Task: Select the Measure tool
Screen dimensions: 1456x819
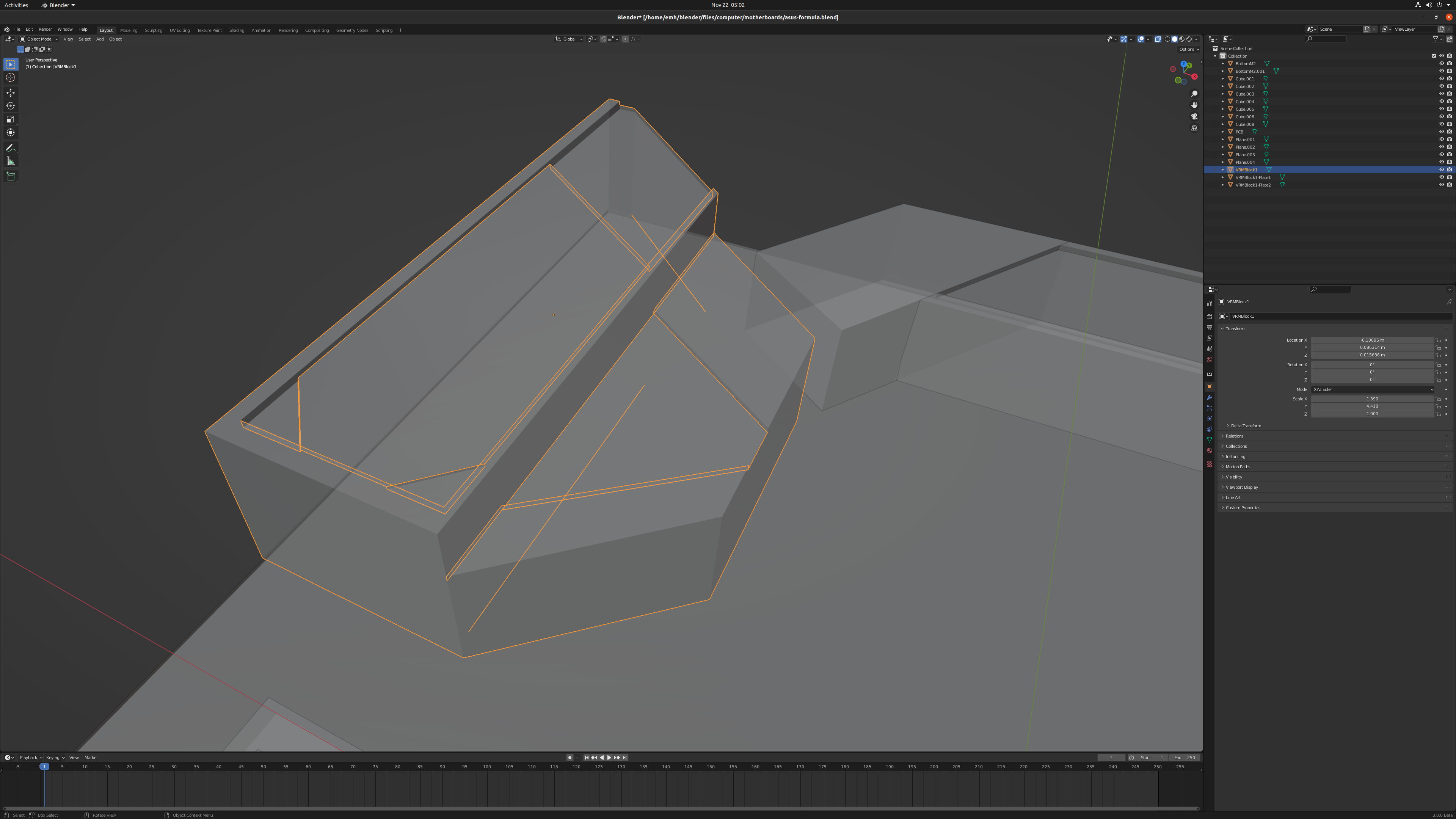Action: [x=11, y=162]
